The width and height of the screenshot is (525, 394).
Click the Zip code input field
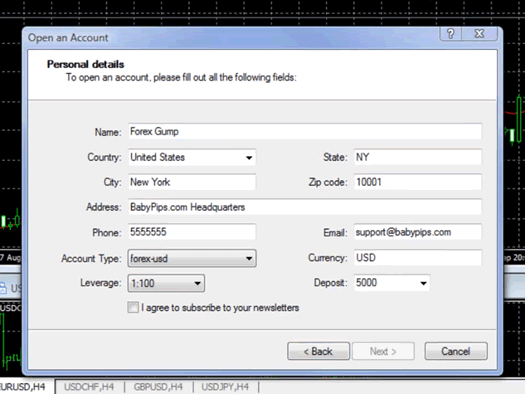coord(418,182)
